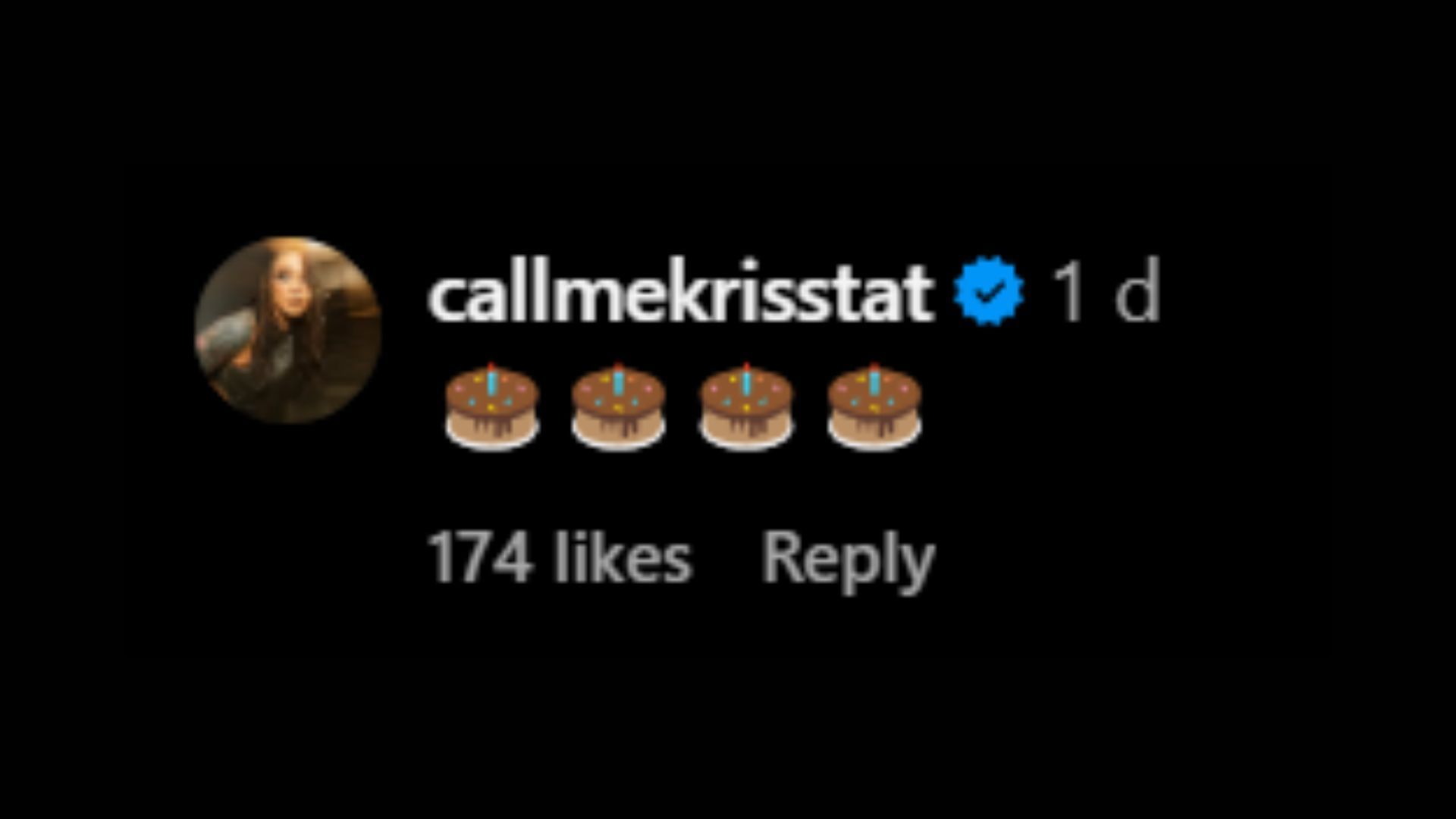Image resolution: width=1456 pixels, height=819 pixels.
Task: Click the cake emoji above the Reply button
Action: 874,408
